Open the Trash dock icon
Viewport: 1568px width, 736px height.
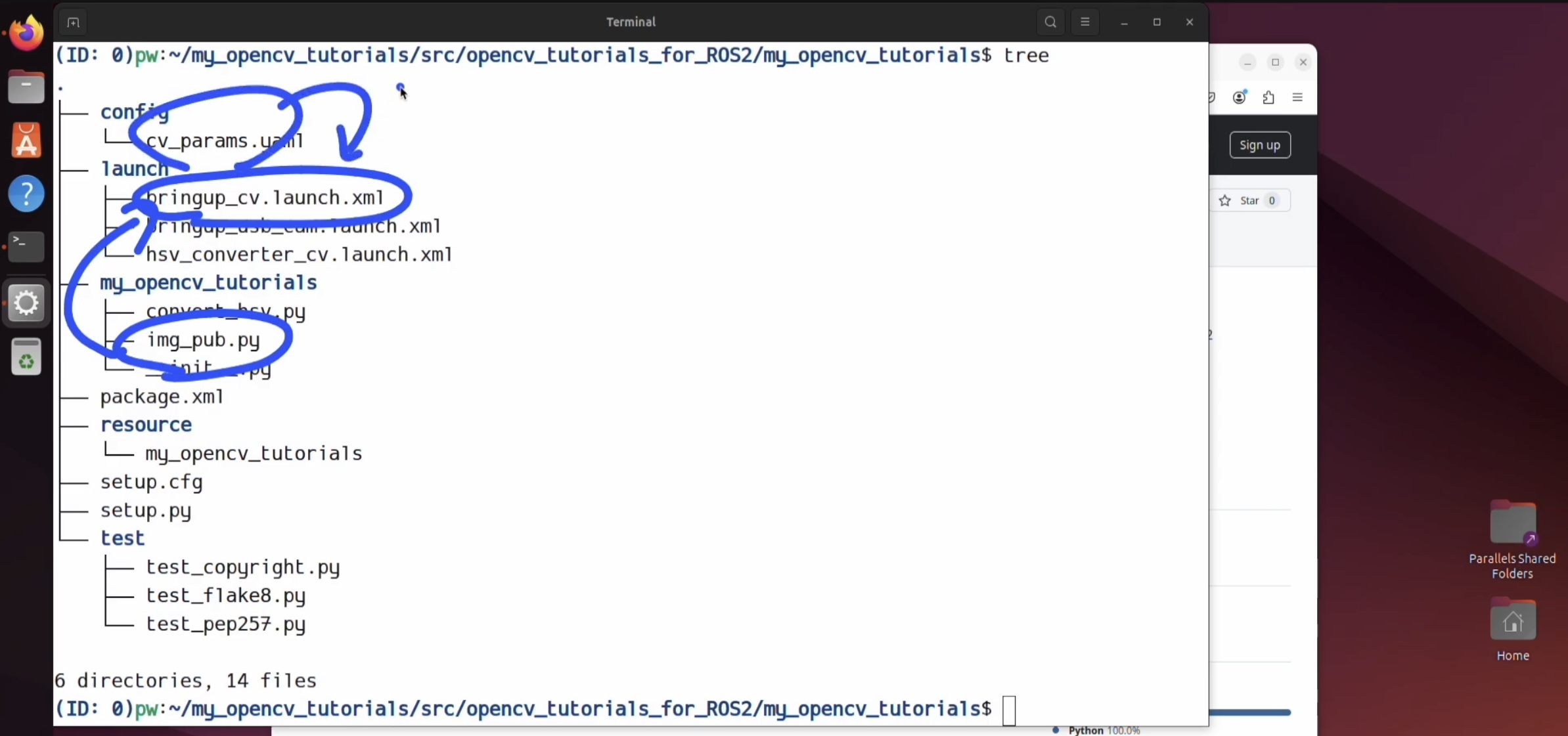pyautogui.click(x=26, y=358)
